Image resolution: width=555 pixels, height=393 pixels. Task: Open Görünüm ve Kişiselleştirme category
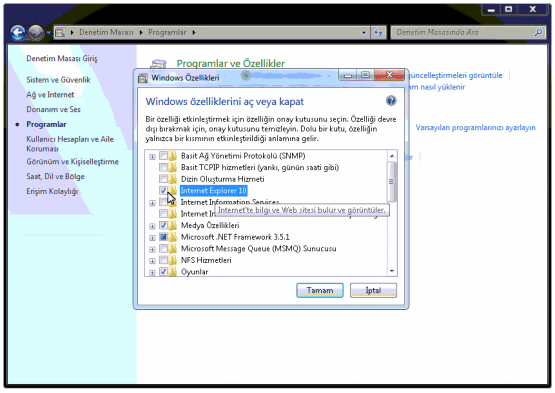pos(72,162)
